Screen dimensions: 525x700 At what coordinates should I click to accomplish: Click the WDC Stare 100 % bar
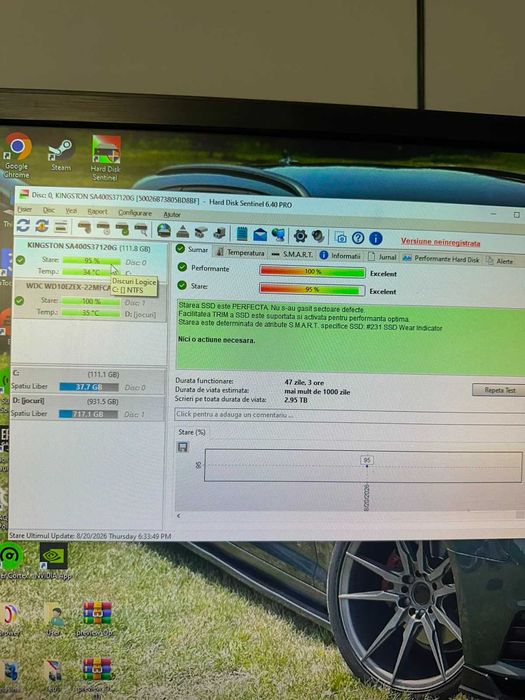(x=91, y=301)
